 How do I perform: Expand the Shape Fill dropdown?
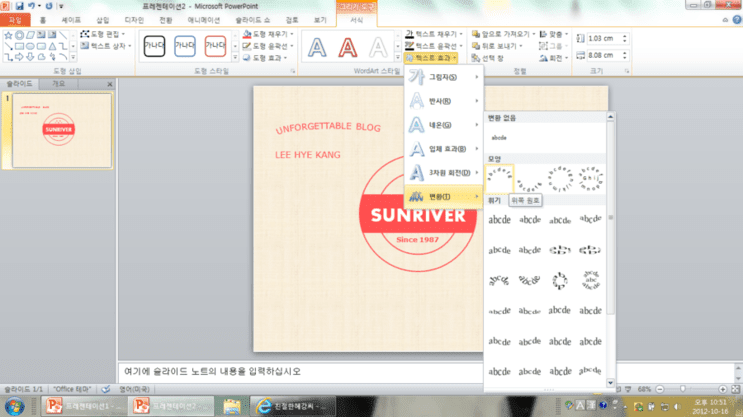(269, 34)
